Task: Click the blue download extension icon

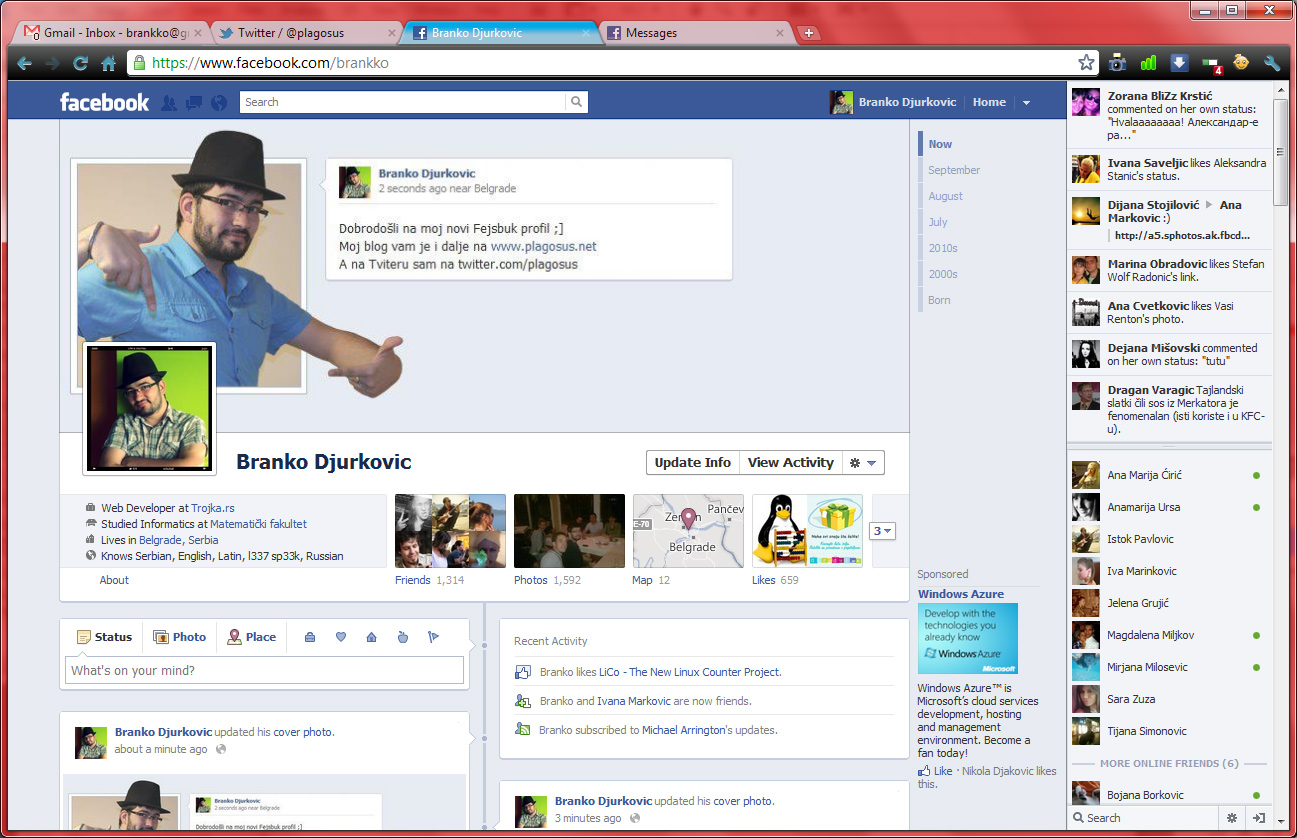Action: click(1179, 63)
